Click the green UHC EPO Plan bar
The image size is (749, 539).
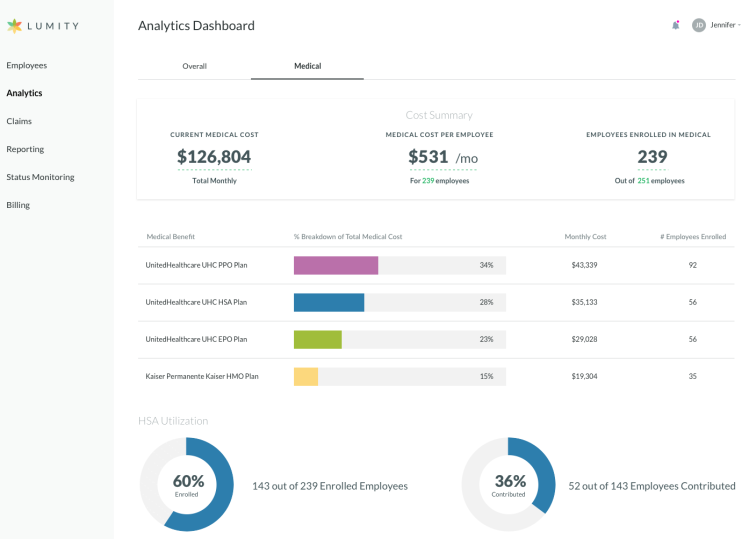317,340
